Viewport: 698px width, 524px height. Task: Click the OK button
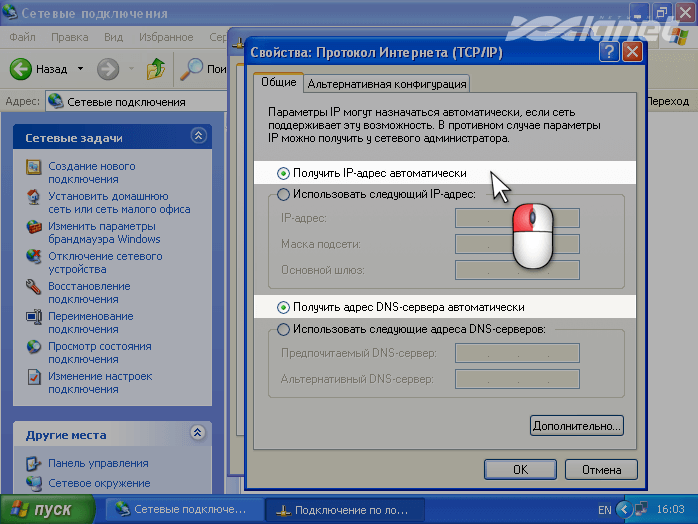pos(520,470)
